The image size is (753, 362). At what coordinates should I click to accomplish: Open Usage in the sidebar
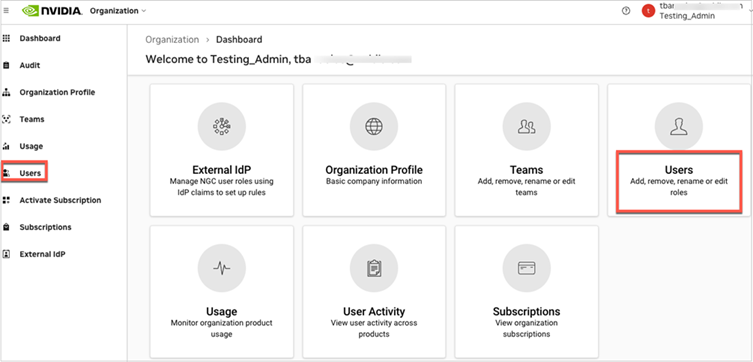pyautogui.click(x=31, y=146)
